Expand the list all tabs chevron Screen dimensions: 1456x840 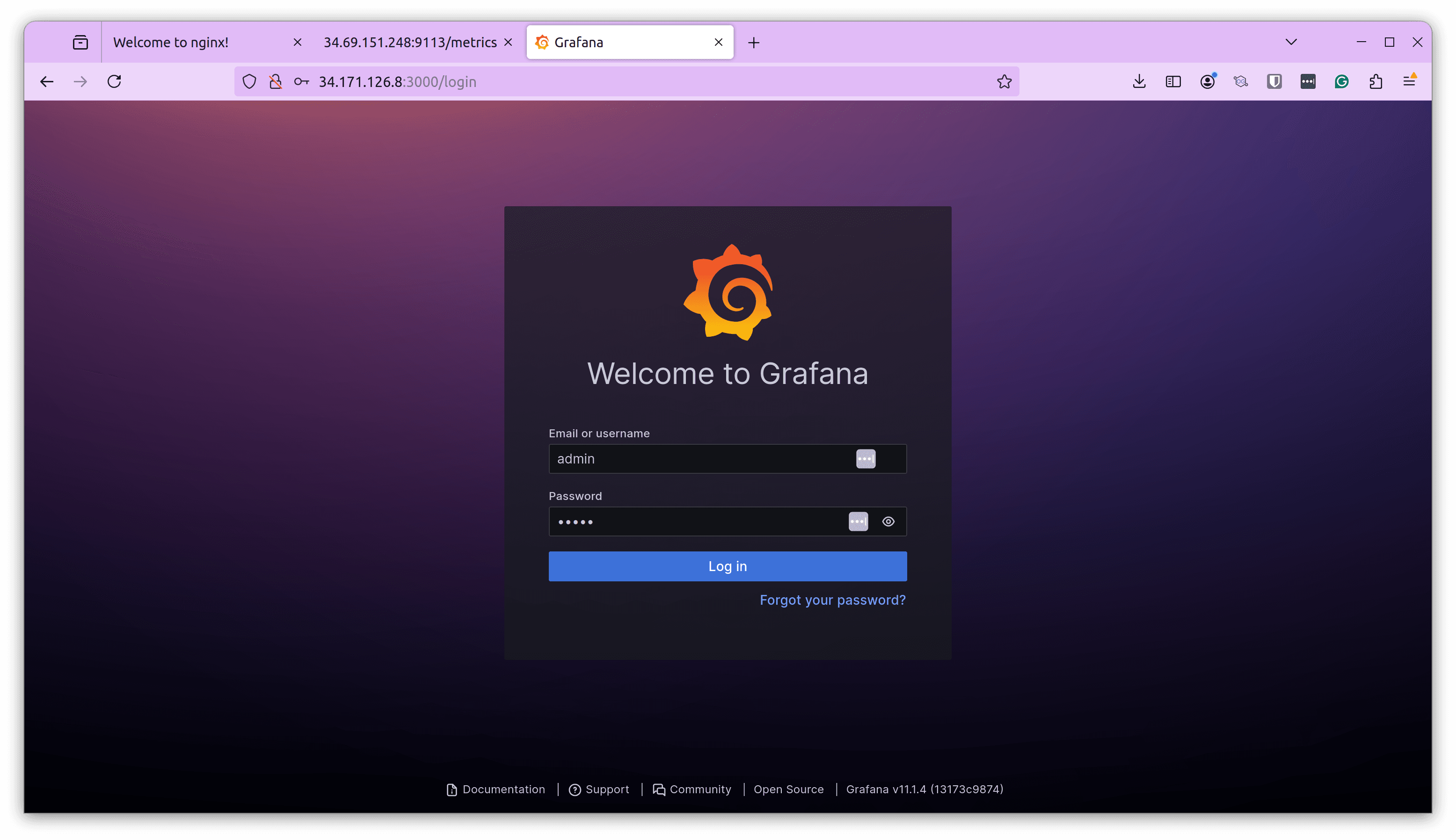tap(1291, 42)
